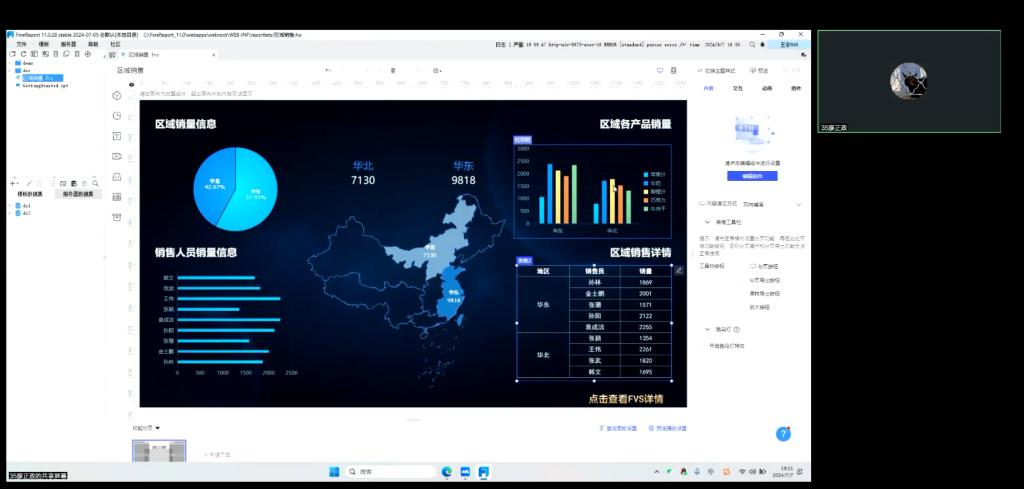Image resolution: width=1024 pixels, height=489 pixels.
Task: Click the blue 编辑组件 button
Action: pos(752,176)
